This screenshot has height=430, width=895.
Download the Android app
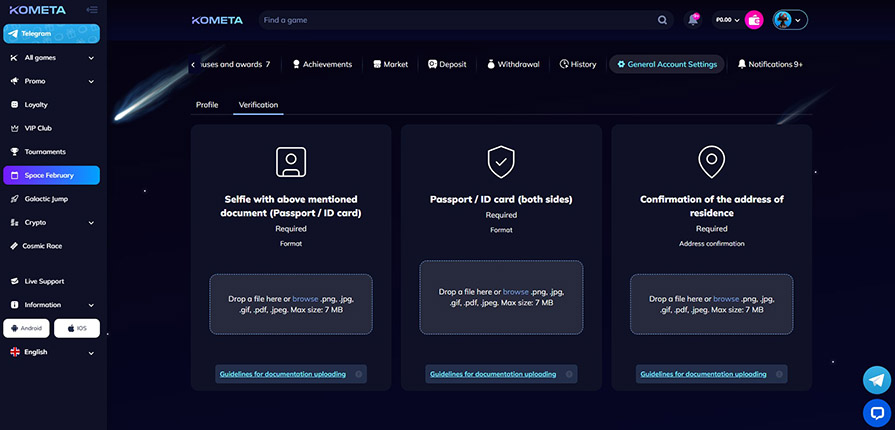(x=26, y=328)
